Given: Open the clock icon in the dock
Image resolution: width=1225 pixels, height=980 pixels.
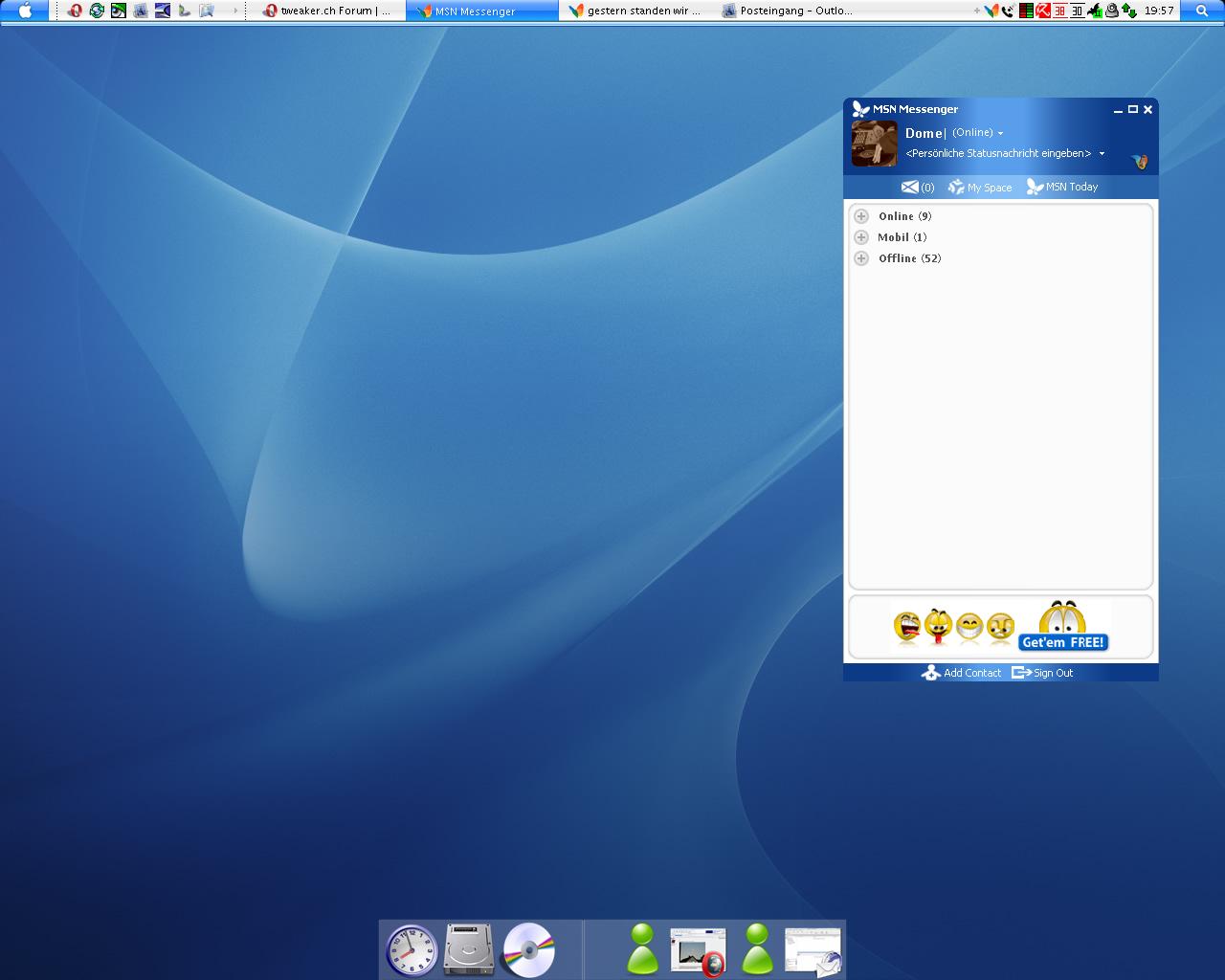Looking at the screenshot, I should (411, 950).
